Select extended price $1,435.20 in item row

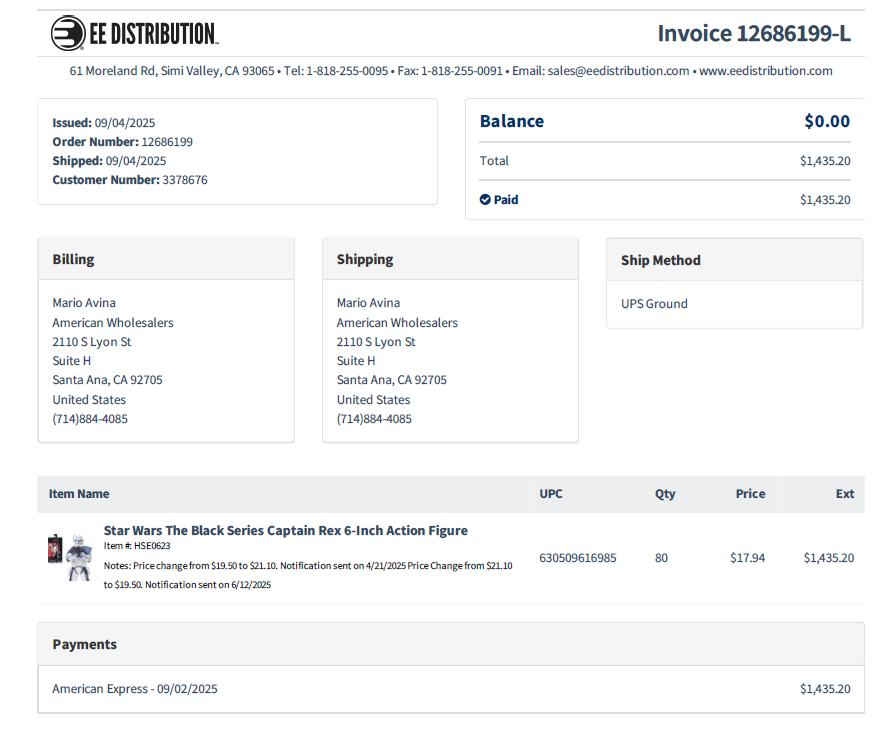click(829, 558)
